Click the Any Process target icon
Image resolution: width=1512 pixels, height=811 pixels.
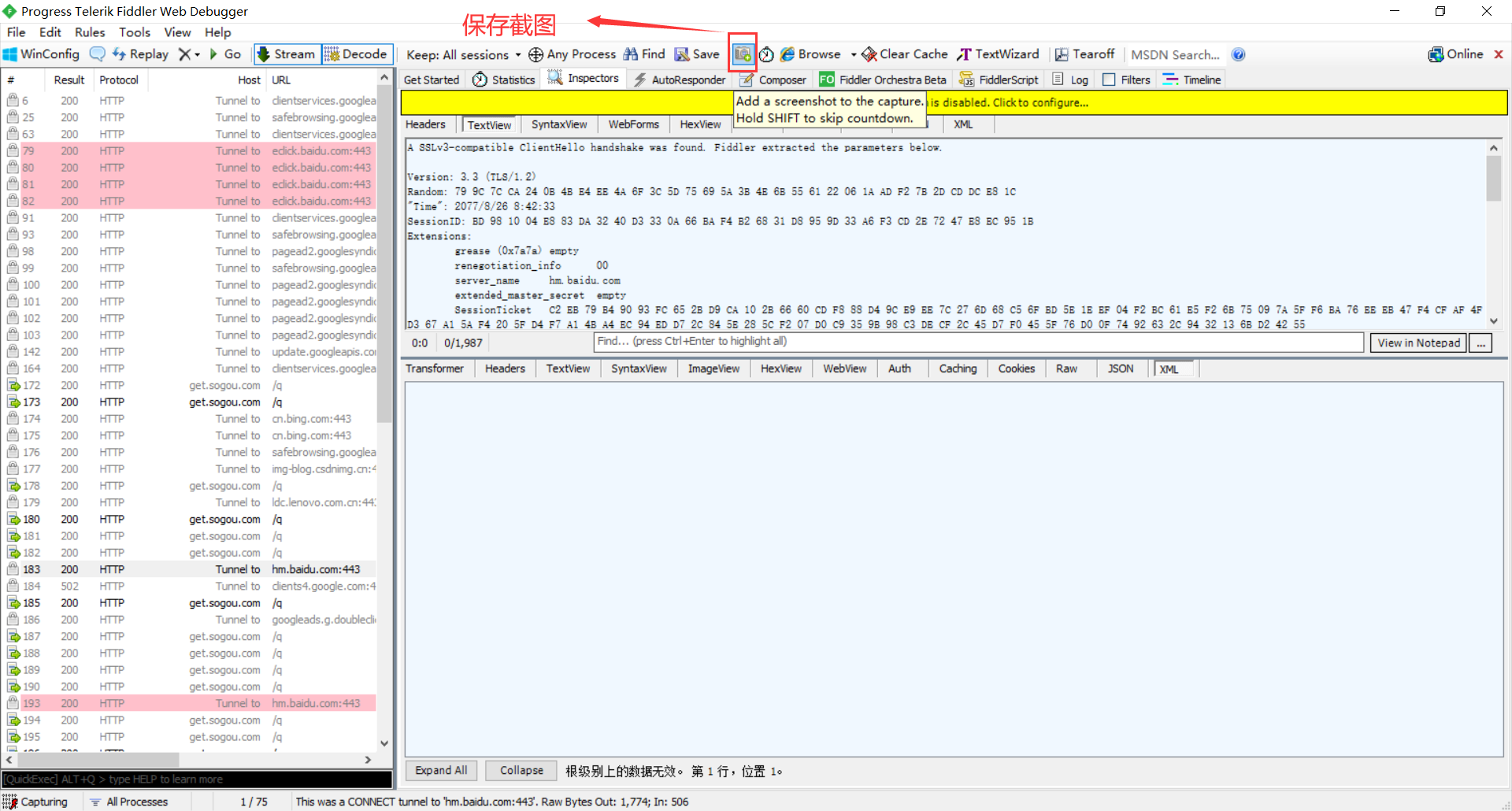tap(536, 54)
